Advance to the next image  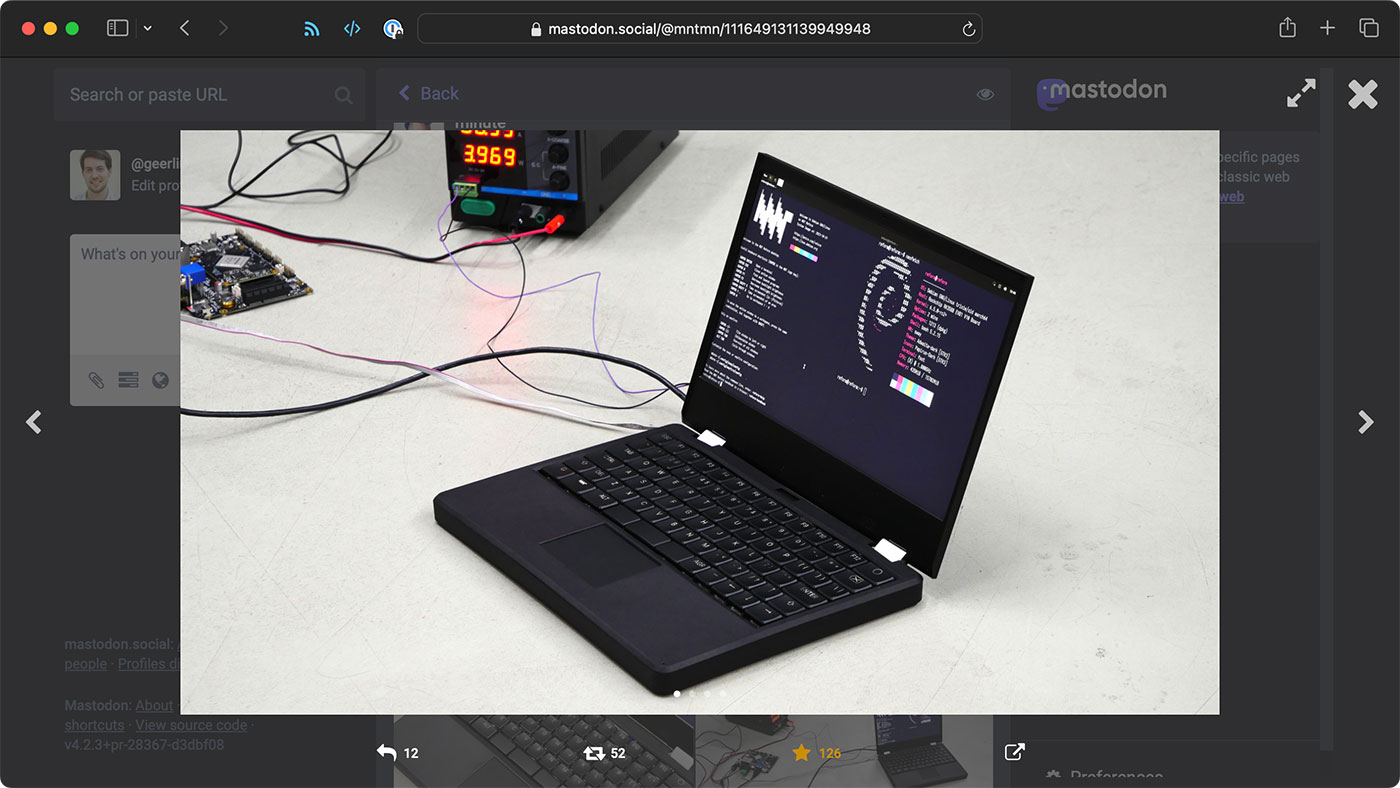point(1366,422)
